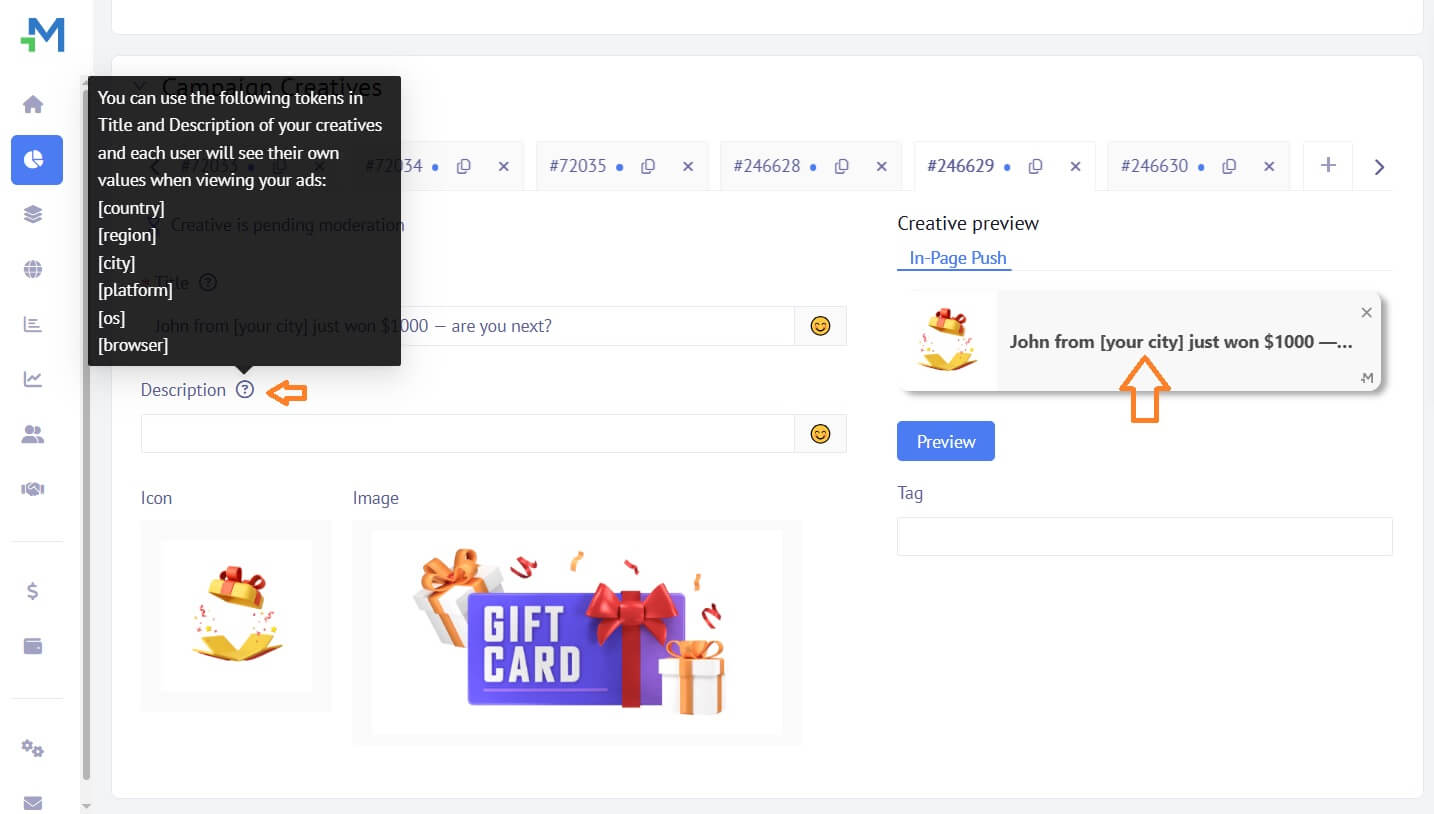Open the bar chart reports sidebar icon
1434x814 pixels.
pos(33,324)
